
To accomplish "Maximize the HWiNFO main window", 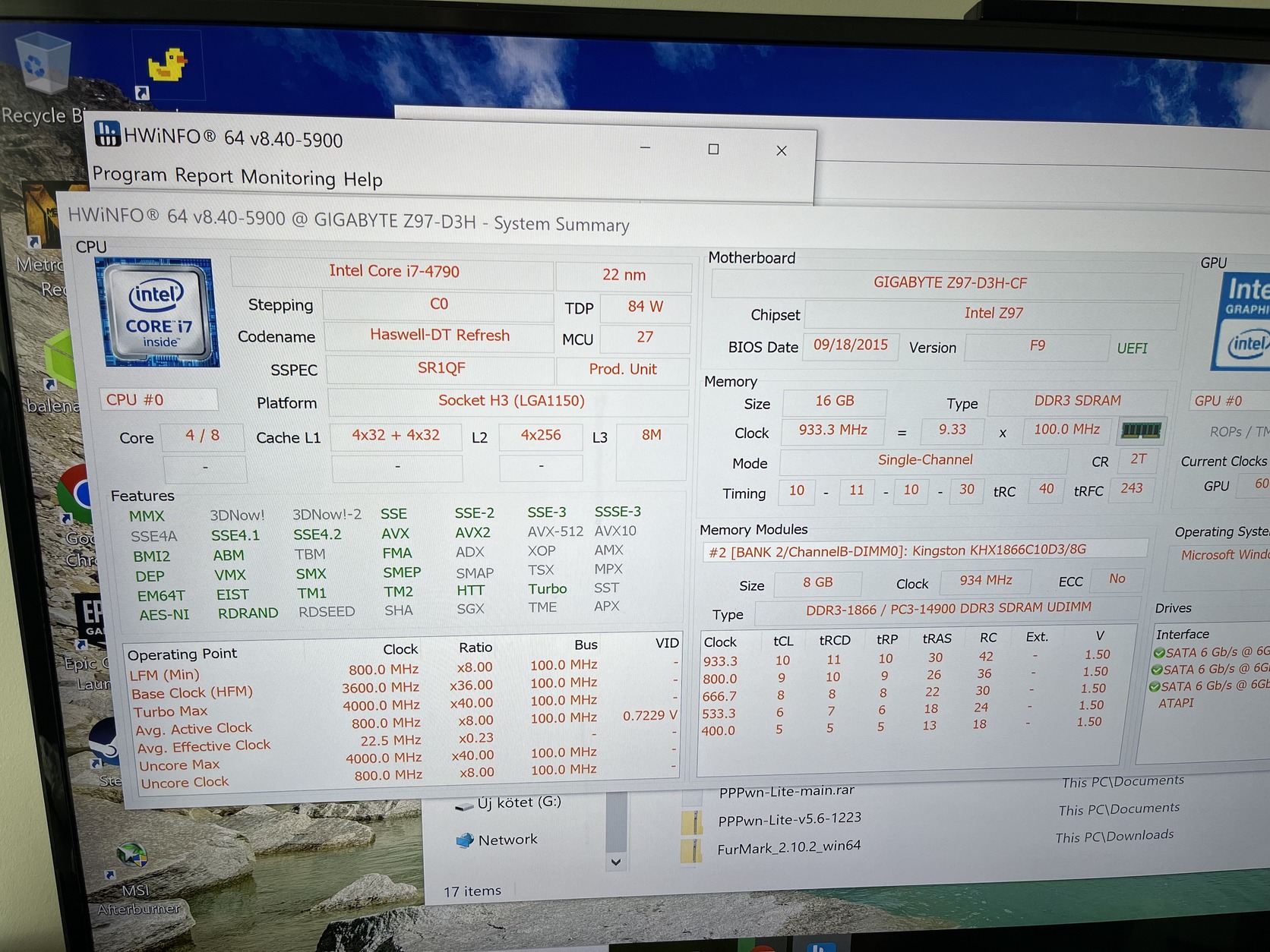I will coord(713,149).
